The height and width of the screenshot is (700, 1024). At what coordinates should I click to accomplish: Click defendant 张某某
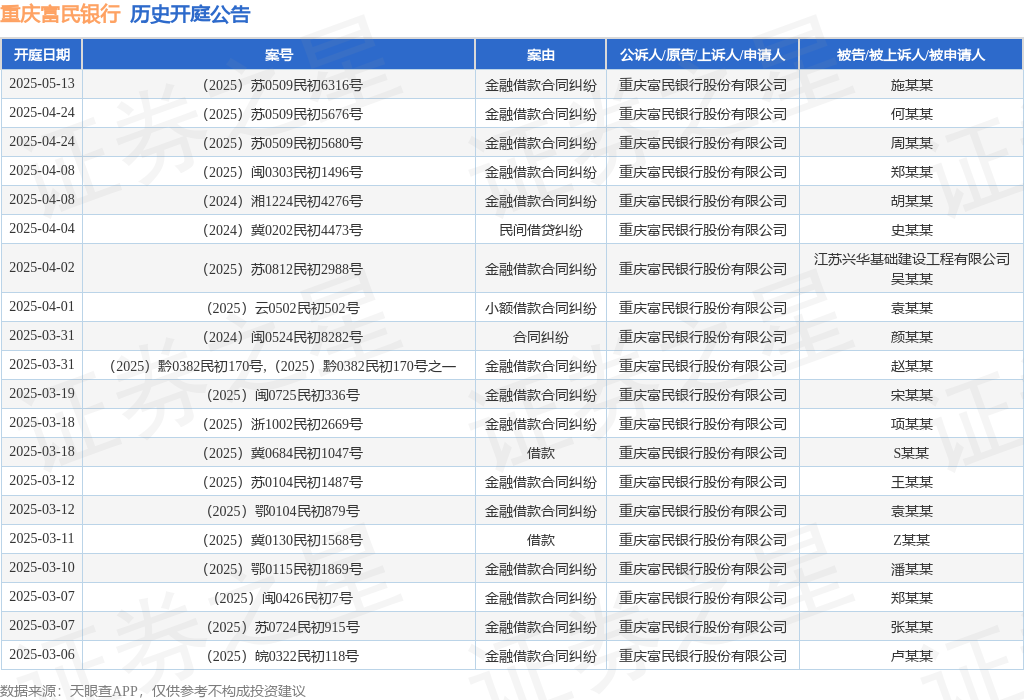tap(912, 627)
